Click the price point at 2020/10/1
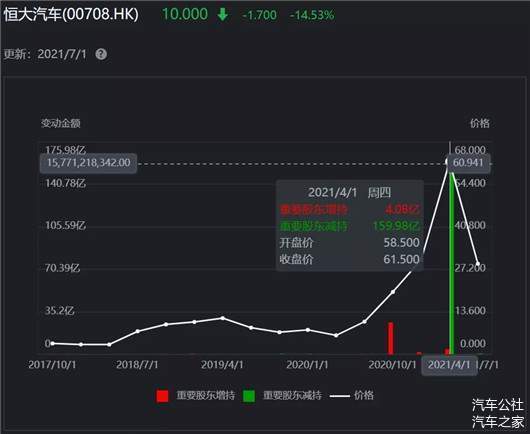The image size is (530, 434). click(x=393, y=292)
